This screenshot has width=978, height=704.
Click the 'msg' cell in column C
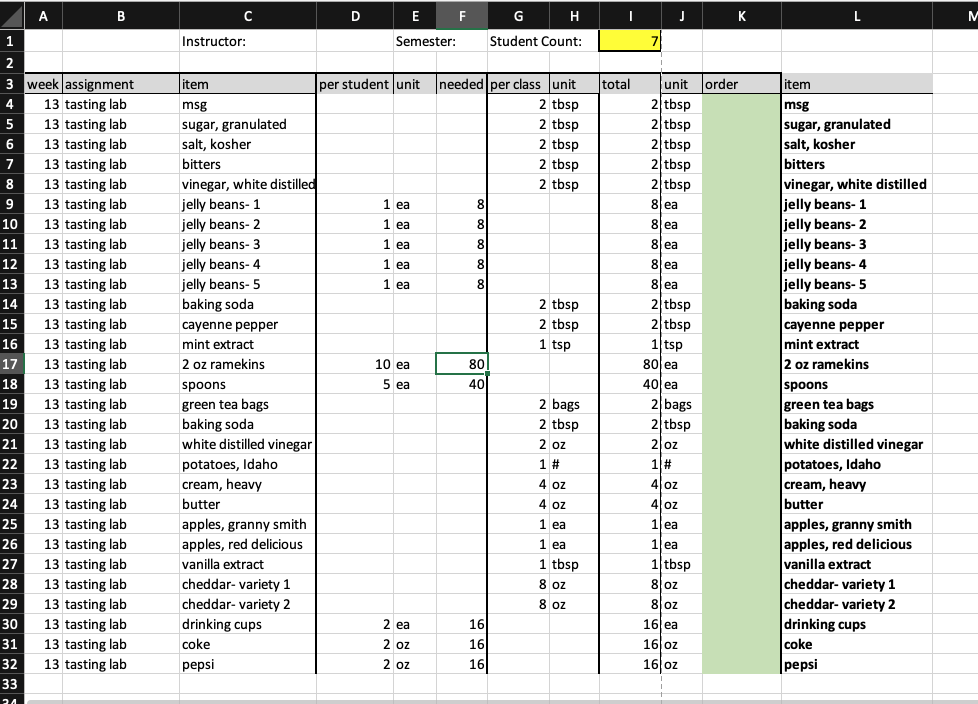point(248,104)
